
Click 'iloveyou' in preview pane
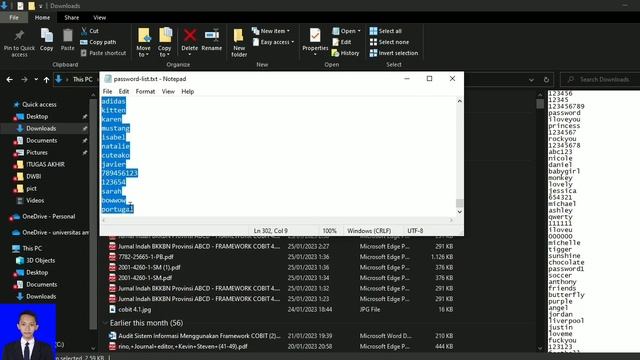point(564,120)
